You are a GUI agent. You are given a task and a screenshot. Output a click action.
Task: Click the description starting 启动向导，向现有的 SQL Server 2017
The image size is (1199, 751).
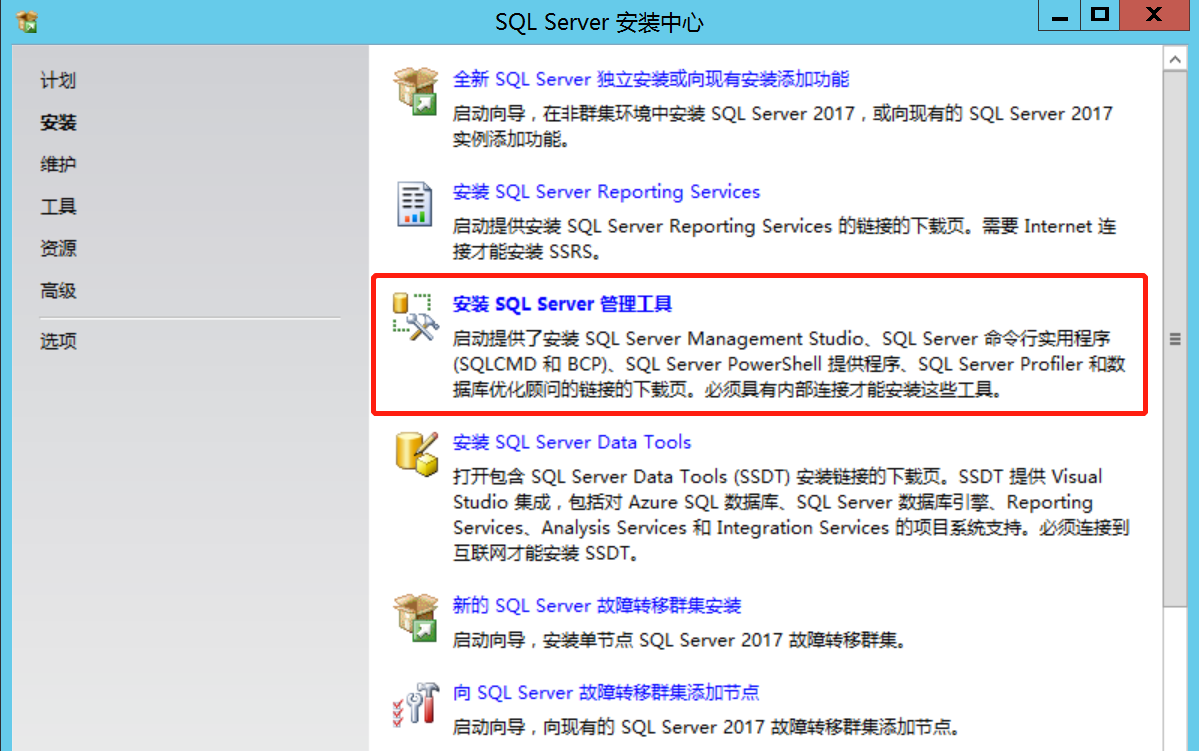pyautogui.click(x=706, y=727)
